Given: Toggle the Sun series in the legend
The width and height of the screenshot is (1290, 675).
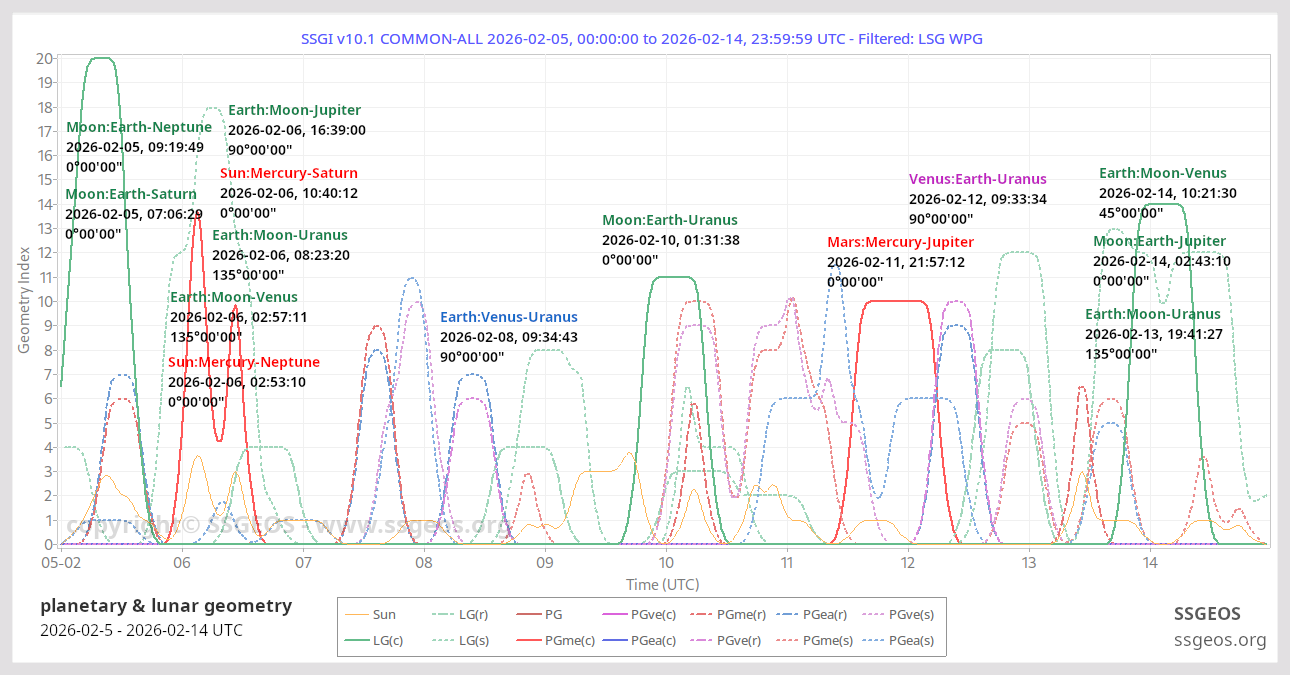Looking at the screenshot, I should pyautogui.click(x=384, y=615).
